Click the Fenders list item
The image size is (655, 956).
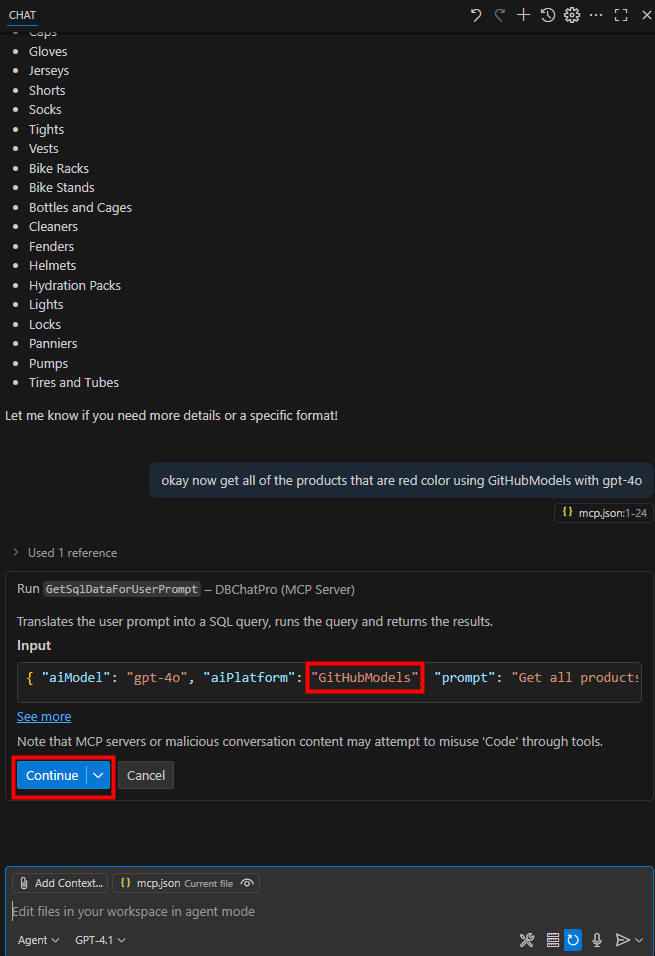tap(51, 247)
